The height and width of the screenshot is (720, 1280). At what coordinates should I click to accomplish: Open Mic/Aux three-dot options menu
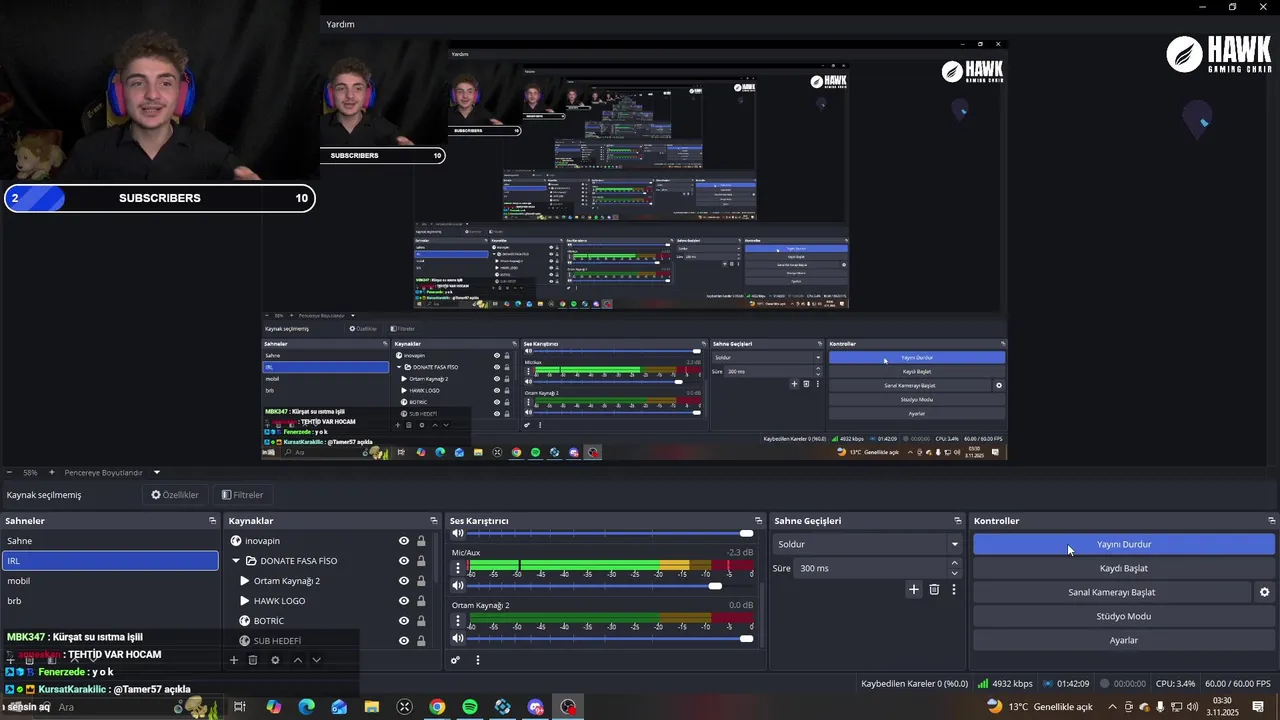458,568
